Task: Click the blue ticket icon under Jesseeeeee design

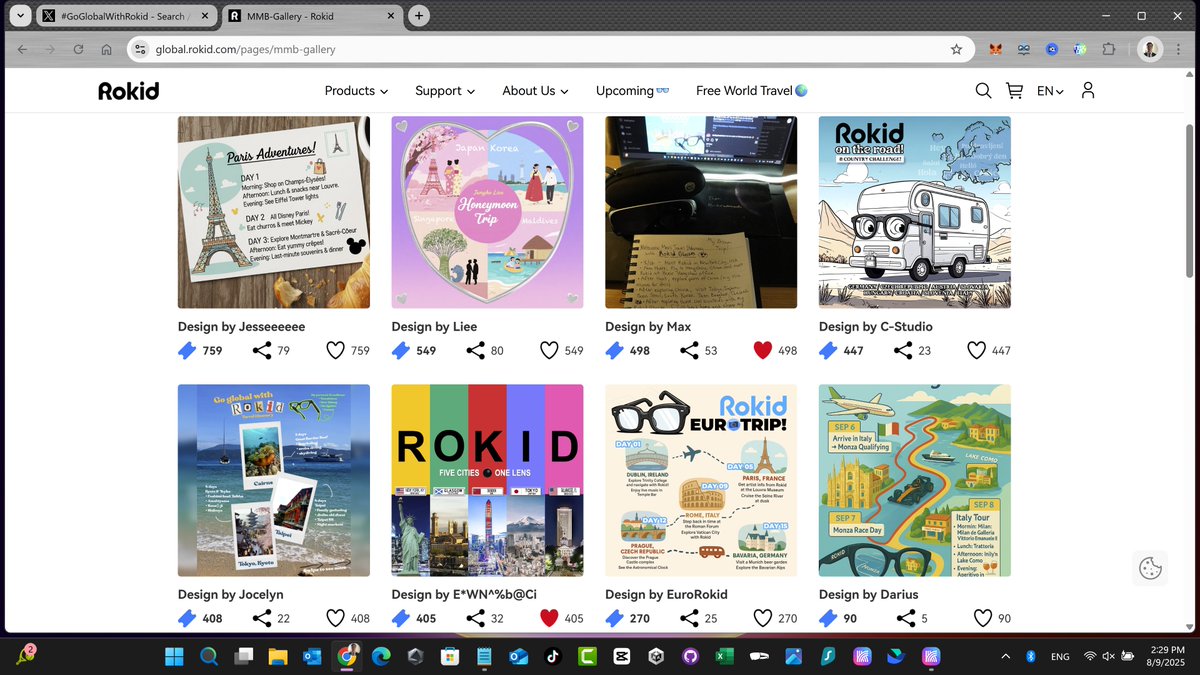Action: coord(187,350)
